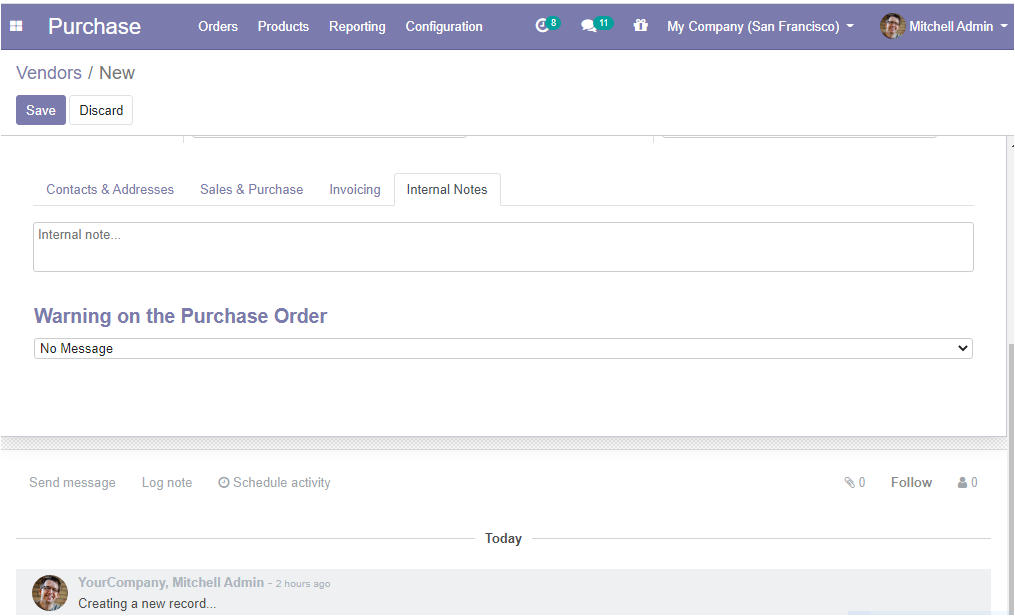Switch to Invoicing tab
Screen dimensions: 1015x616
pos(355,190)
